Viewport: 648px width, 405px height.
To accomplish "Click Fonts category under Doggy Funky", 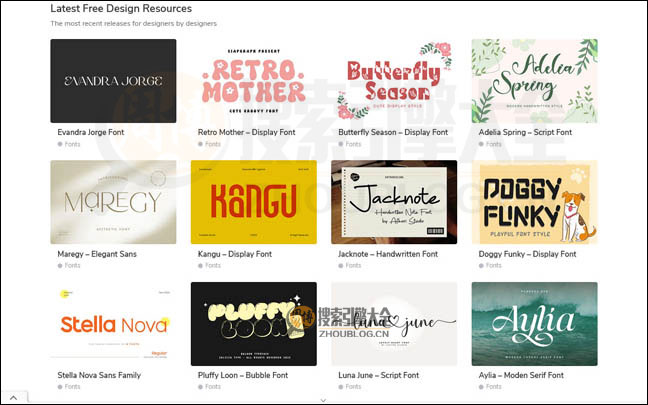I will 493,265.
